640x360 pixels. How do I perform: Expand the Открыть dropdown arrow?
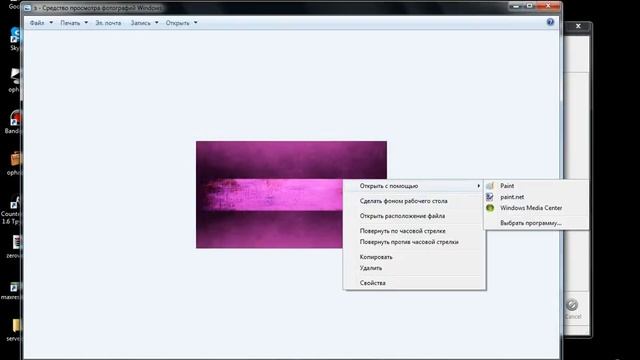[196, 22]
